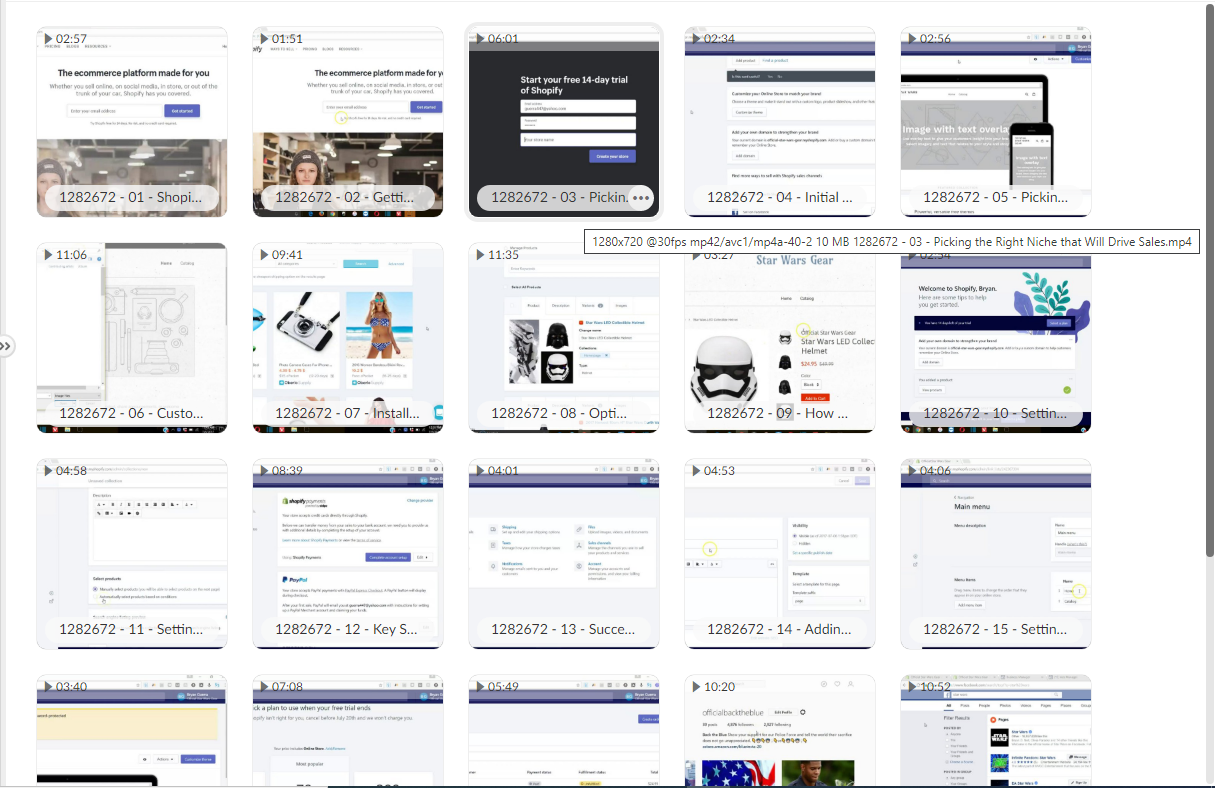Click play icon on the 02:57 video
Viewport: 1215px width, 788px height.
click(48, 39)
